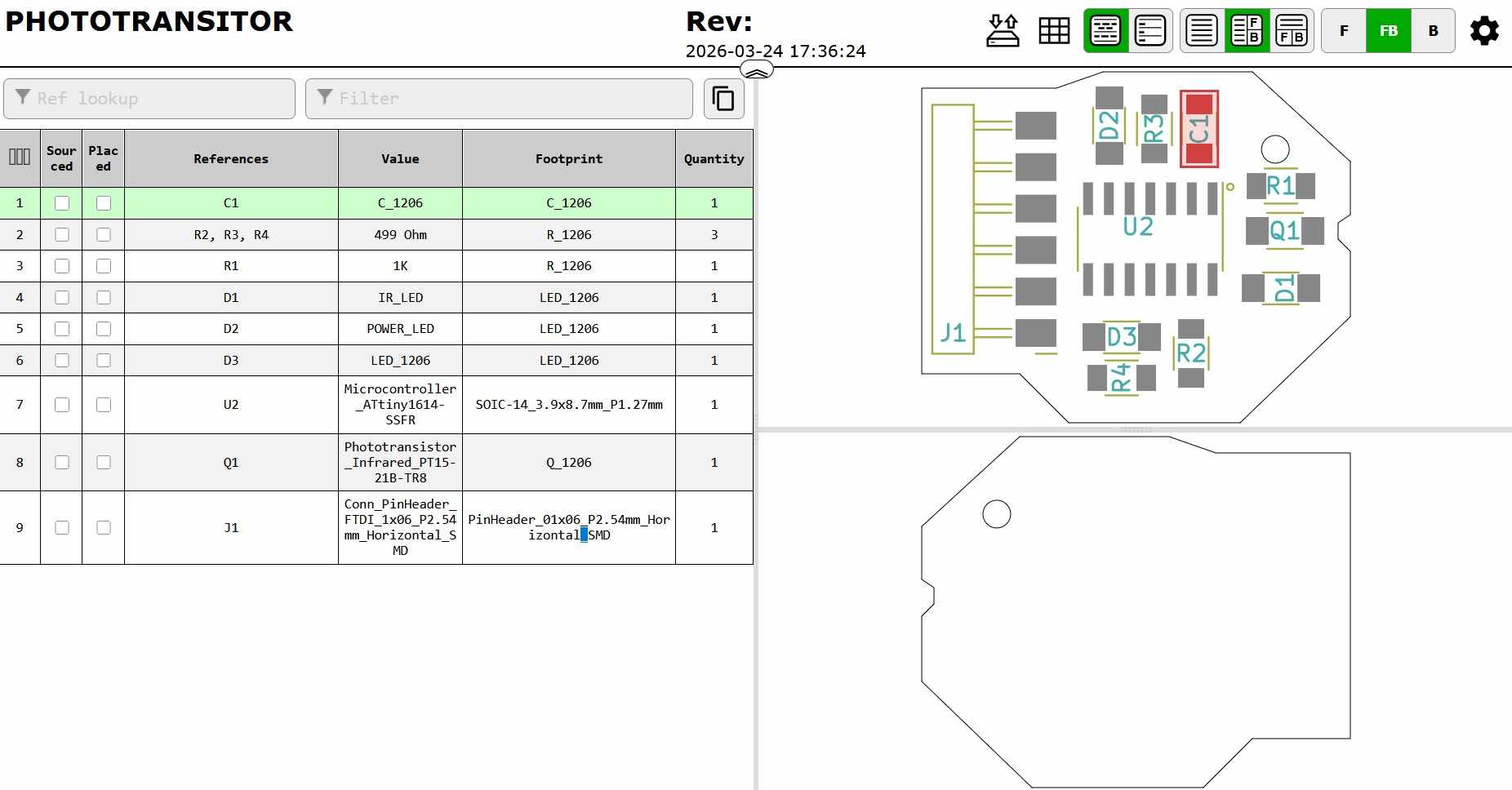The width and height of the screenshot is (1512, 790).
Task: Mark Q1 phototransistor as sourced
Action: tap(62, 463)
